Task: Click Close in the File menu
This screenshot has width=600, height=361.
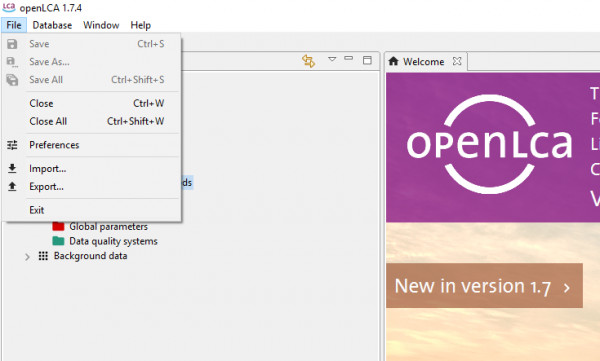Action: (x=91, y=103)
